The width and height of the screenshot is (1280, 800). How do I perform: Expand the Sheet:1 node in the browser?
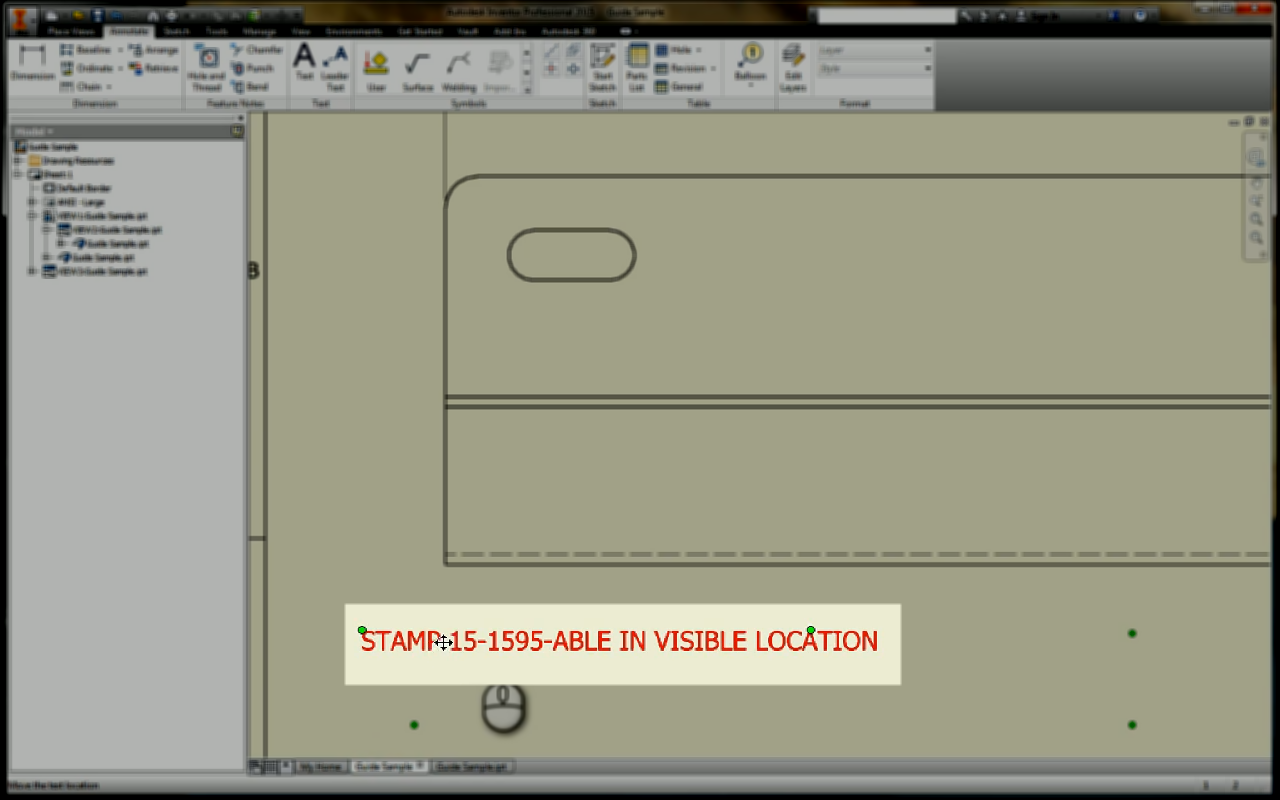19,174
